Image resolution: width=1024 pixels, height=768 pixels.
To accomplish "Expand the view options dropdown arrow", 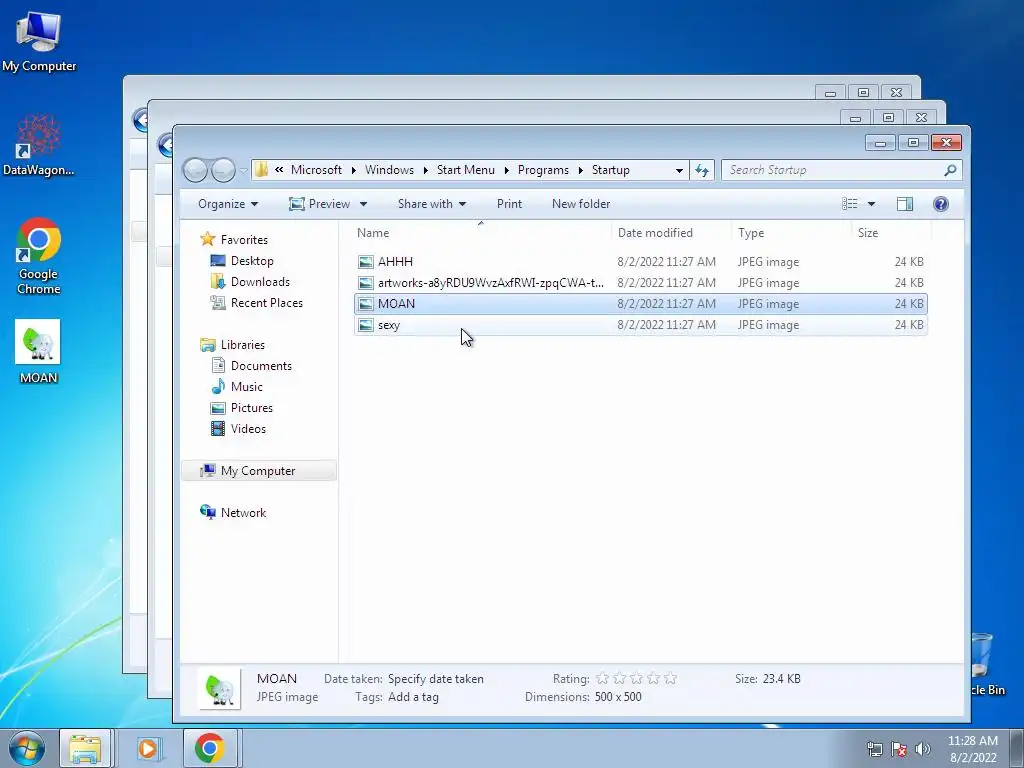I will (871, 204).
